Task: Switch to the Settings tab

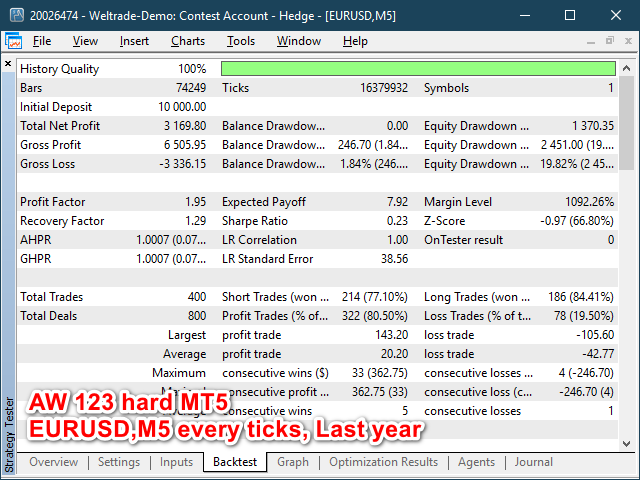Action: point(119,462)
